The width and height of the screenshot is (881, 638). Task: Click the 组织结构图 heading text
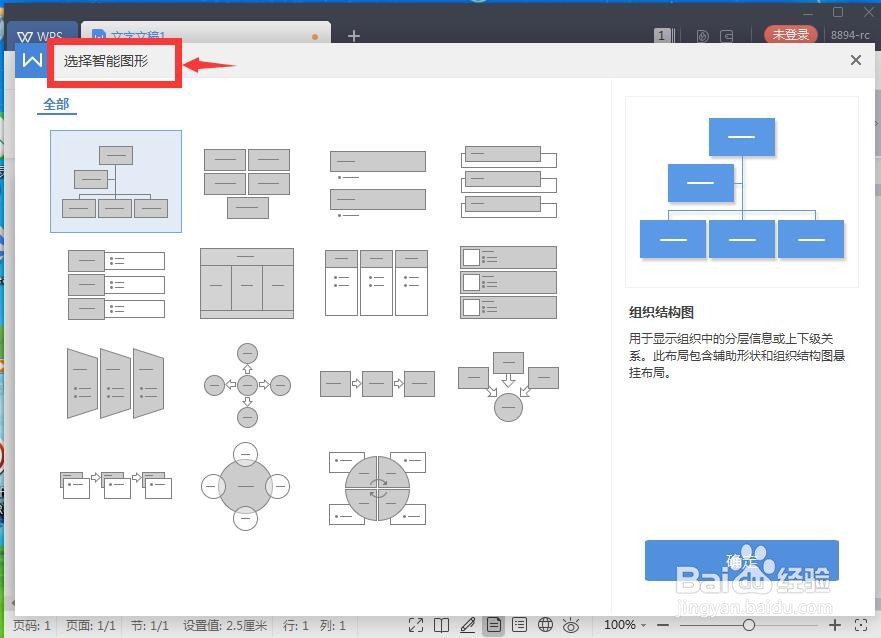[661, 312]
